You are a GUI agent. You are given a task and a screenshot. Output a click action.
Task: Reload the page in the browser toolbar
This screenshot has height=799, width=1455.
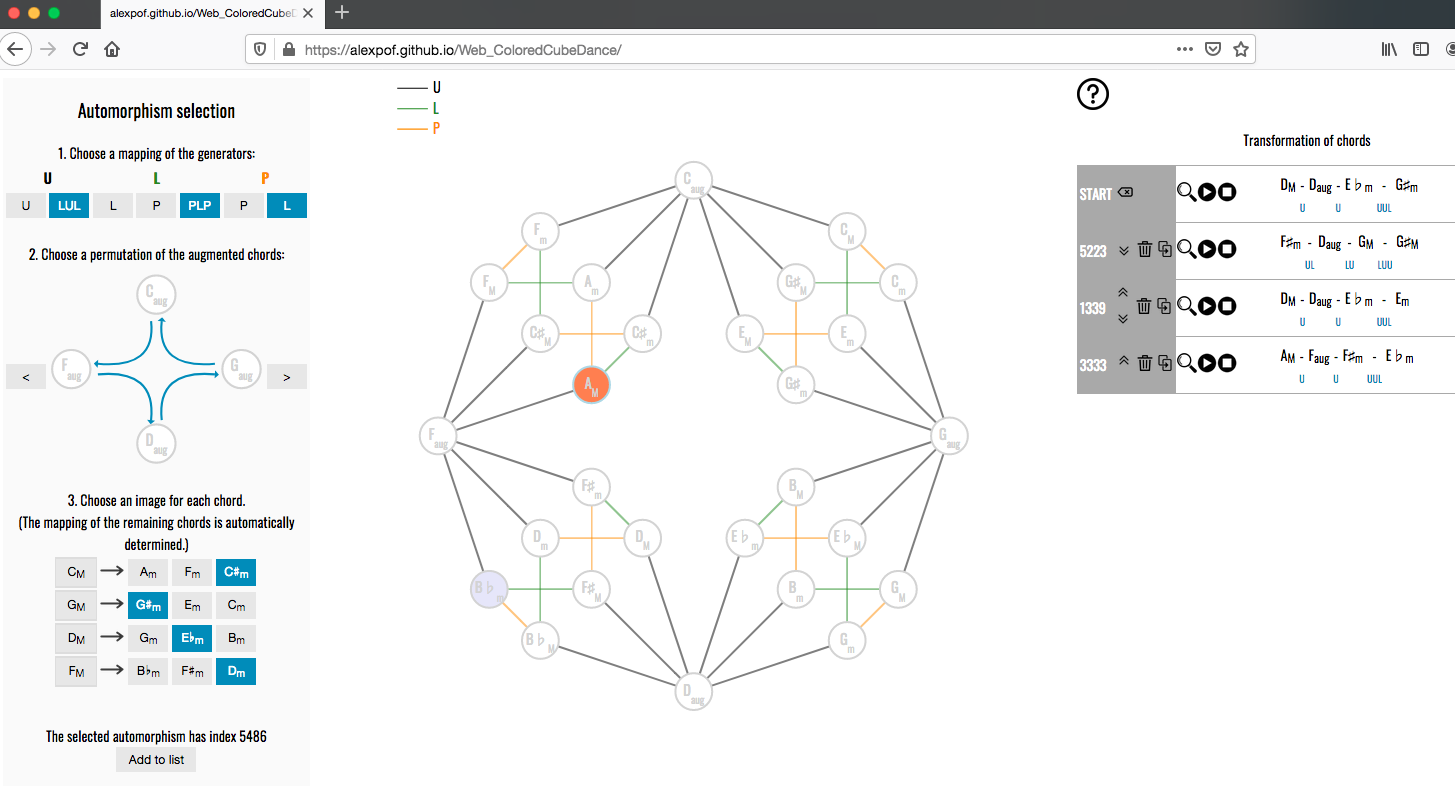[x=81, y=49]
